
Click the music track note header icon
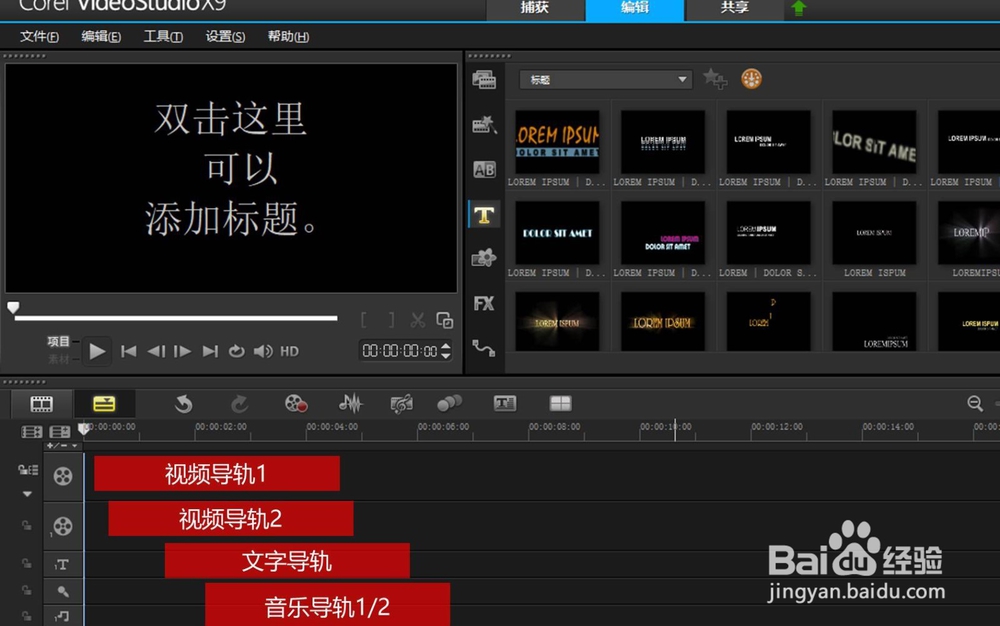click(62, 616)
